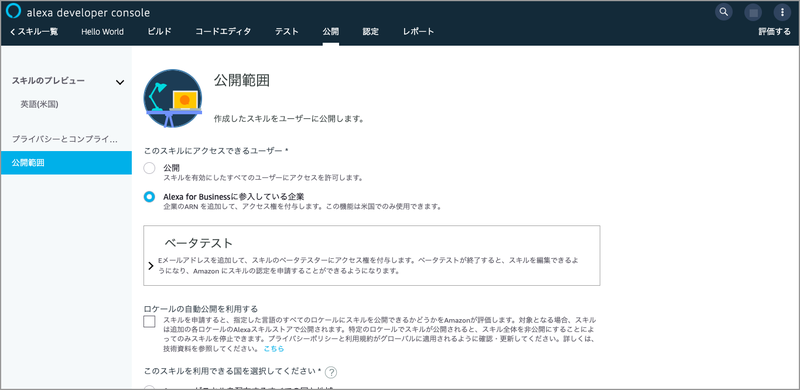800x390 pixels.
Task: Expand the ベータテスト panel arrow
Action: pos(151,265)
